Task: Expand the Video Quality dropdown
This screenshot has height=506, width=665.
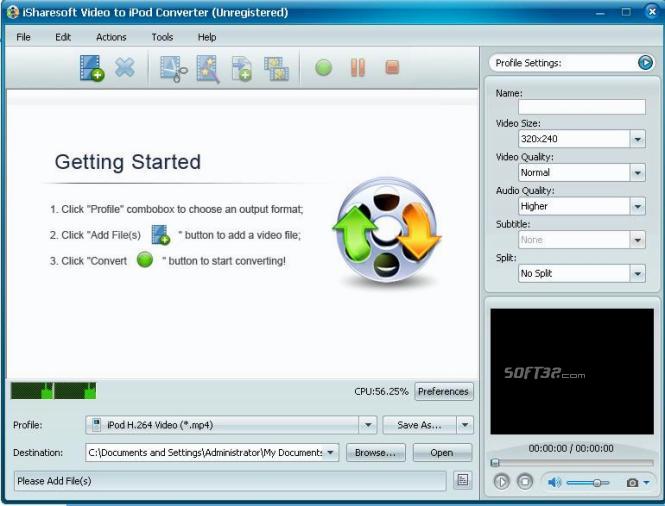Action: point(637,173)
